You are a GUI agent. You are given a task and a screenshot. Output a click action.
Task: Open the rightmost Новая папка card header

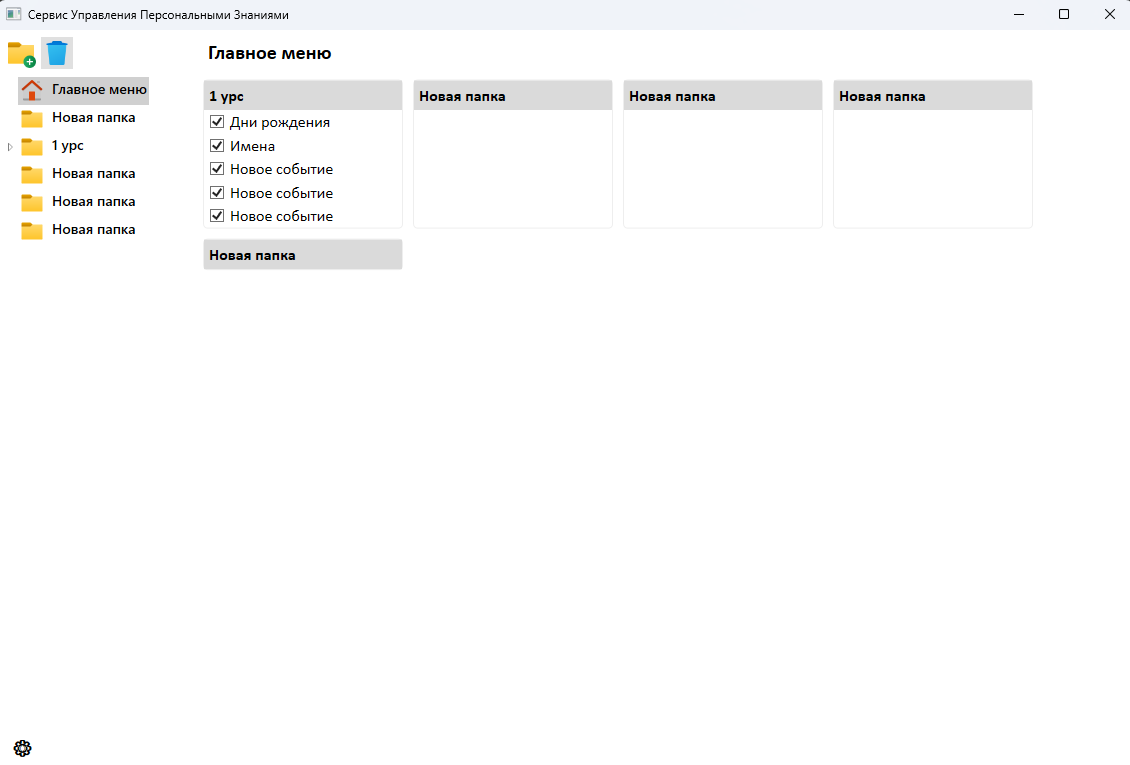tap(933, 96)
